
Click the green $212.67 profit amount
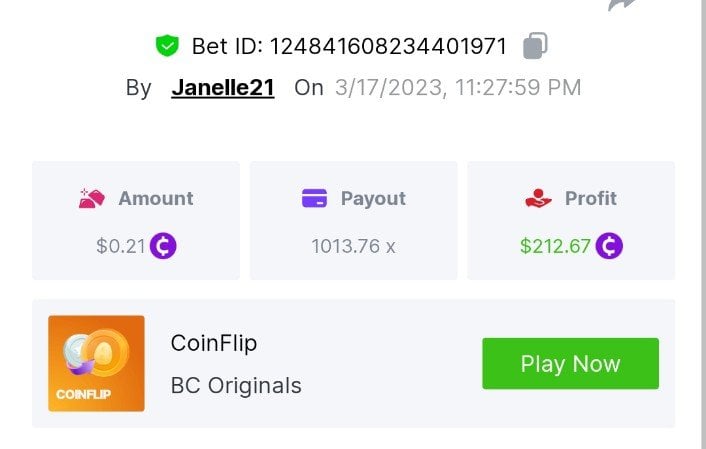tap(555, 246)
